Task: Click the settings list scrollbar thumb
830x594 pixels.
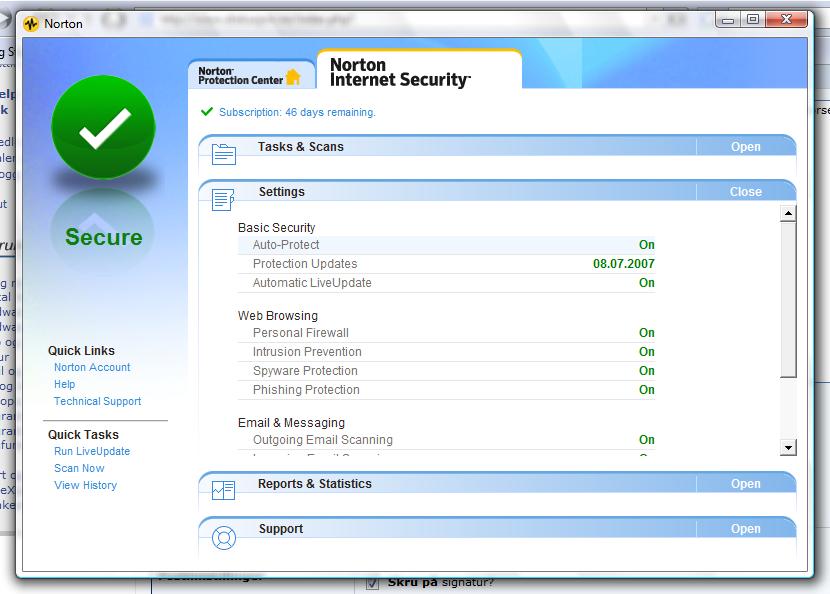Action: pos(788,300)
